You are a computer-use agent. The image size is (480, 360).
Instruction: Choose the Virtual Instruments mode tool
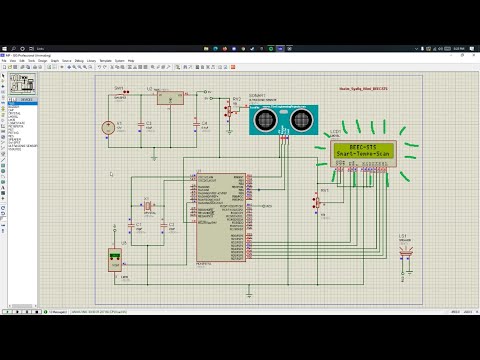[3, 154]
